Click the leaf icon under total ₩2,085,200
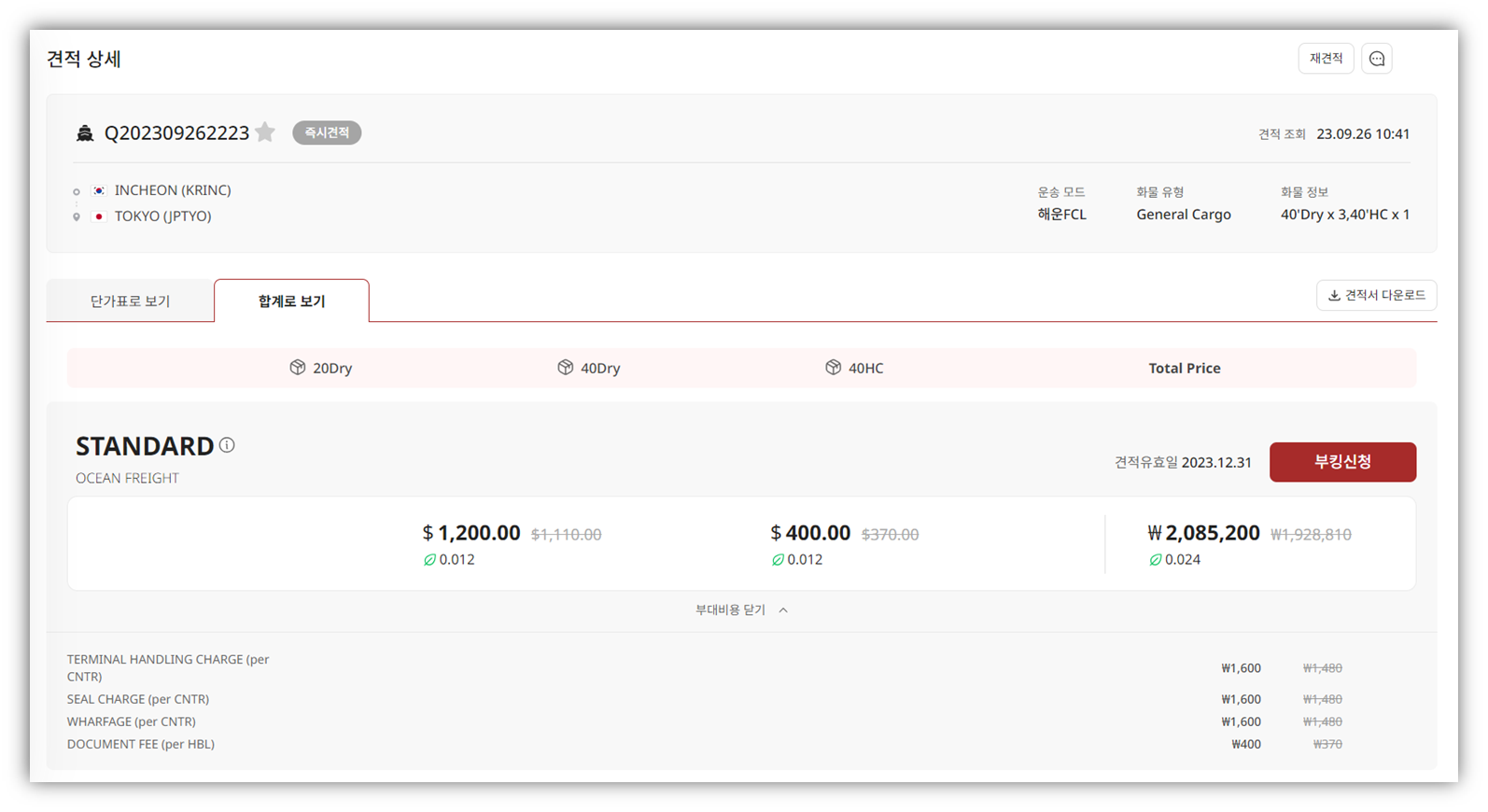Image resolution: width=1488 pixels, height=812 pixels. coord(1156,560)
